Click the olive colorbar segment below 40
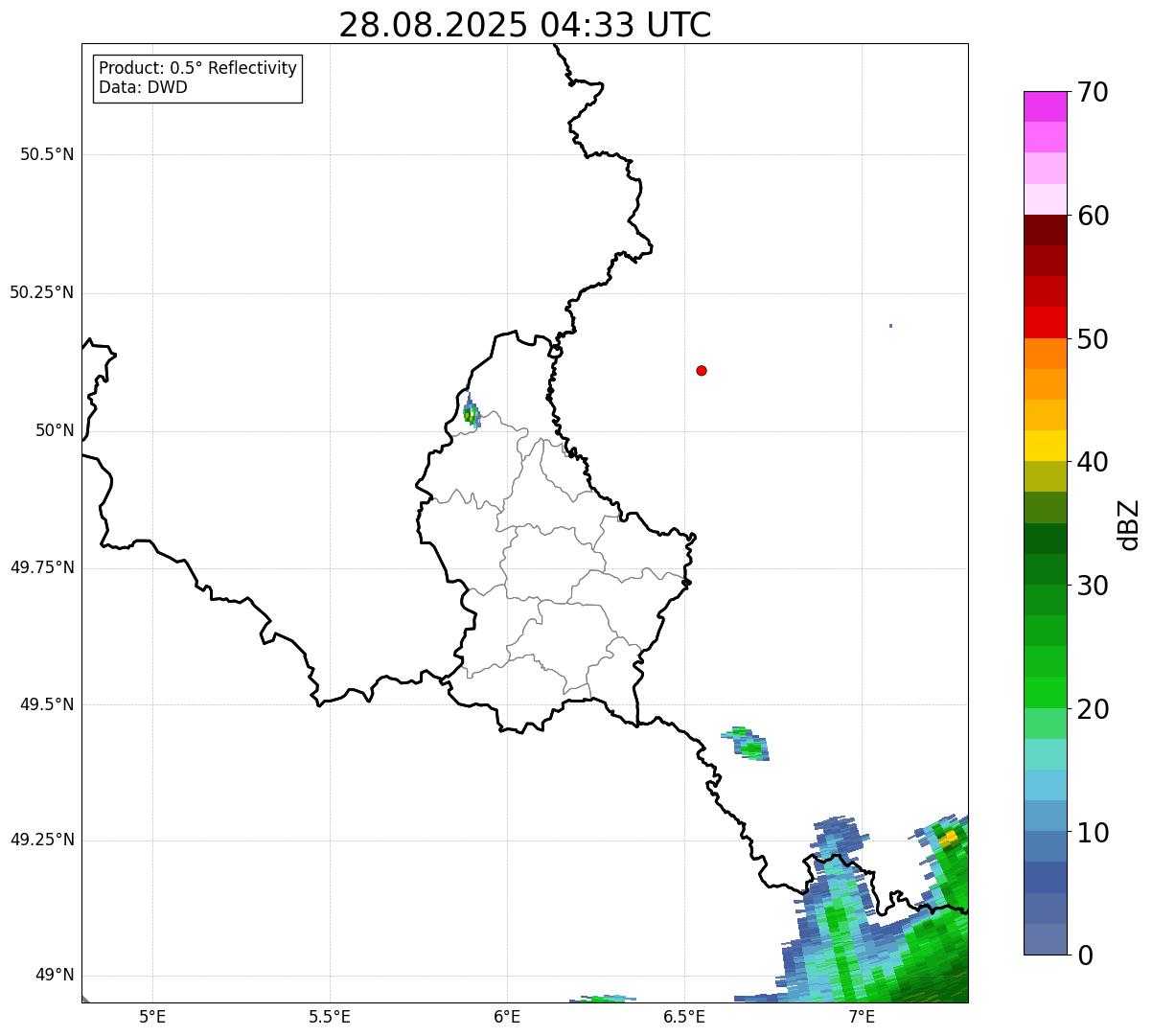 [1045, 476]
